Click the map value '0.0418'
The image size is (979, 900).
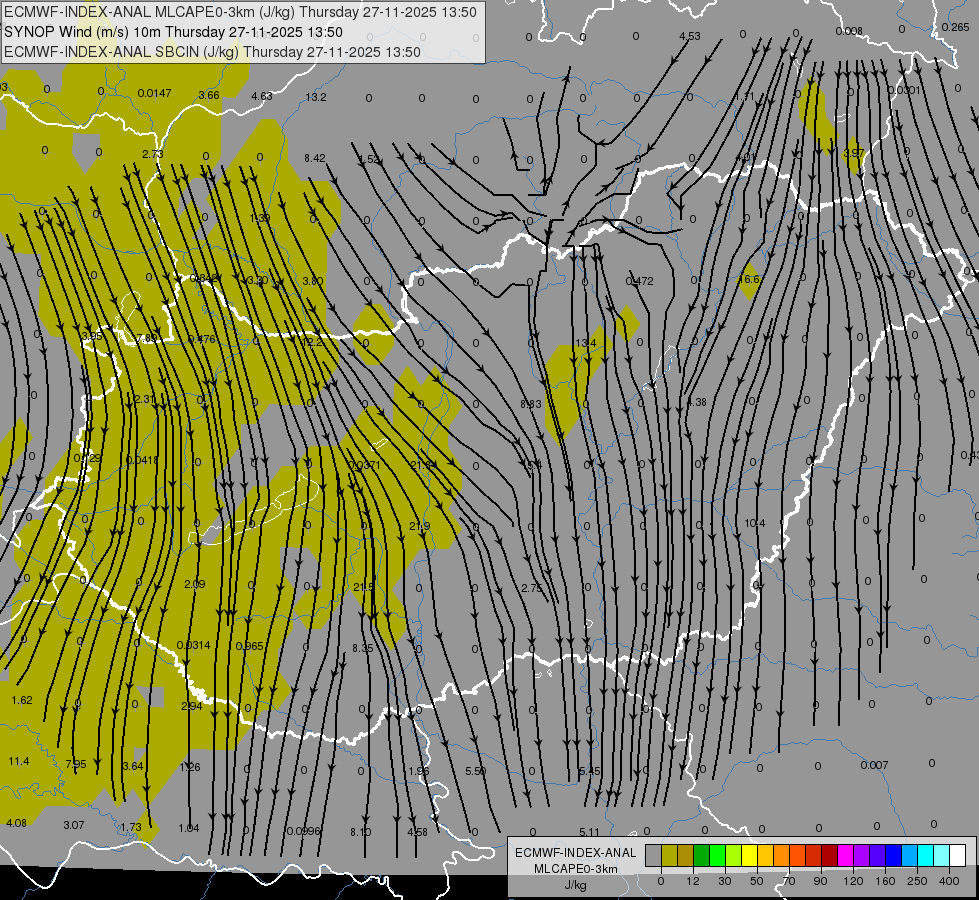pos(142,460)
